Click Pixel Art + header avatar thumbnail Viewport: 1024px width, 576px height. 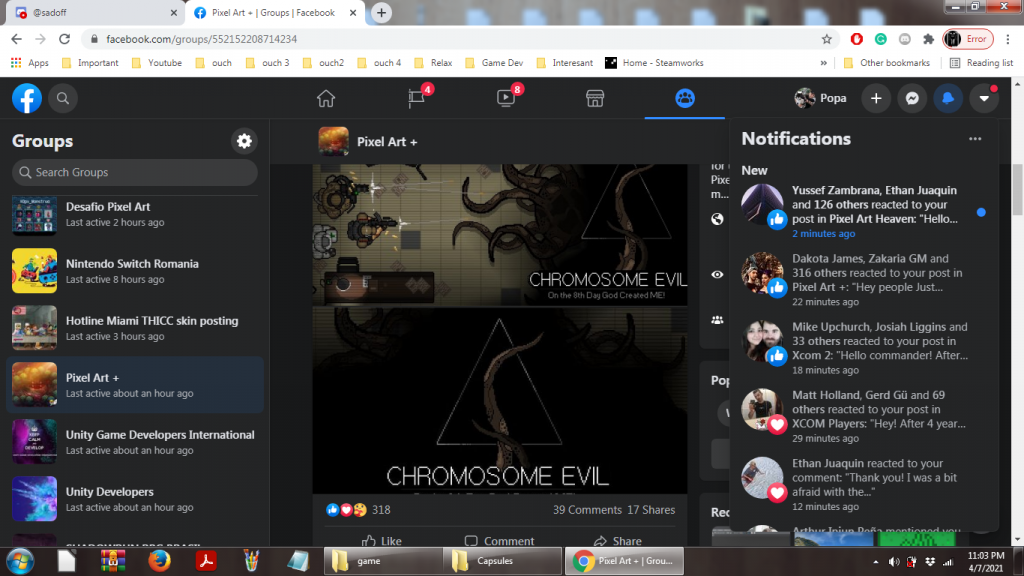tap(333, 142)
